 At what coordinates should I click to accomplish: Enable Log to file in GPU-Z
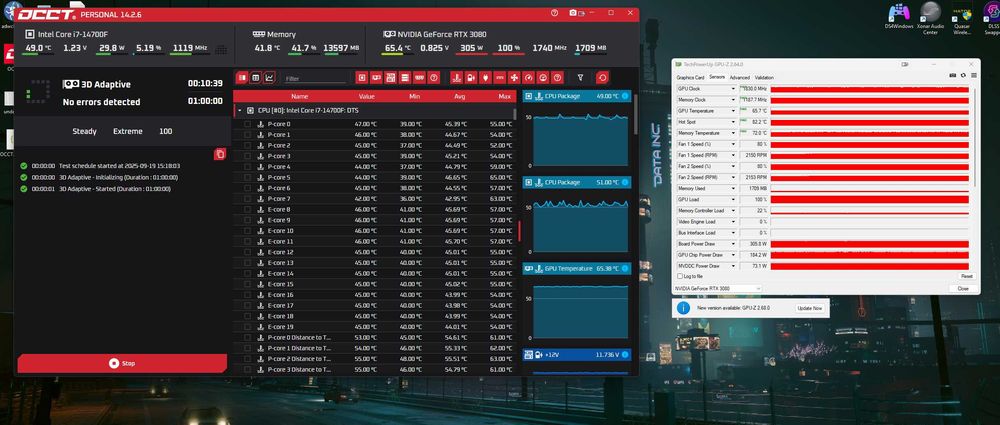click(x=679, y=276)
